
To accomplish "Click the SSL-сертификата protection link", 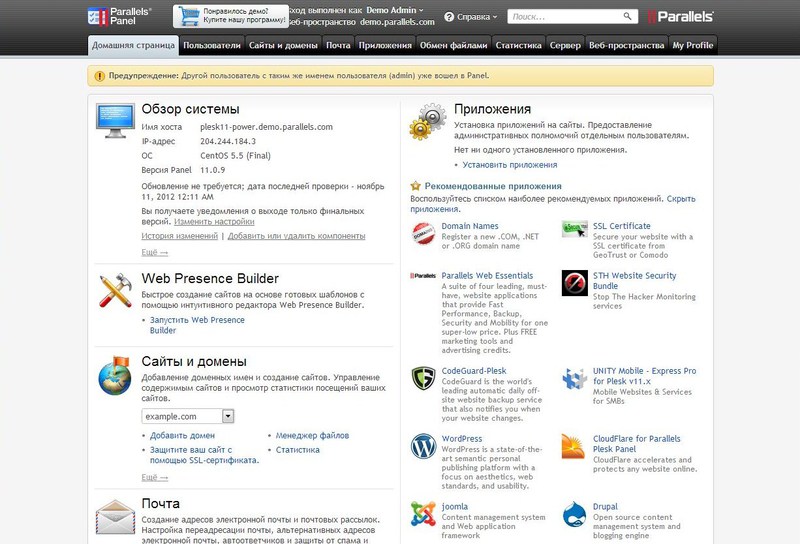I will (x=204, y=455).
